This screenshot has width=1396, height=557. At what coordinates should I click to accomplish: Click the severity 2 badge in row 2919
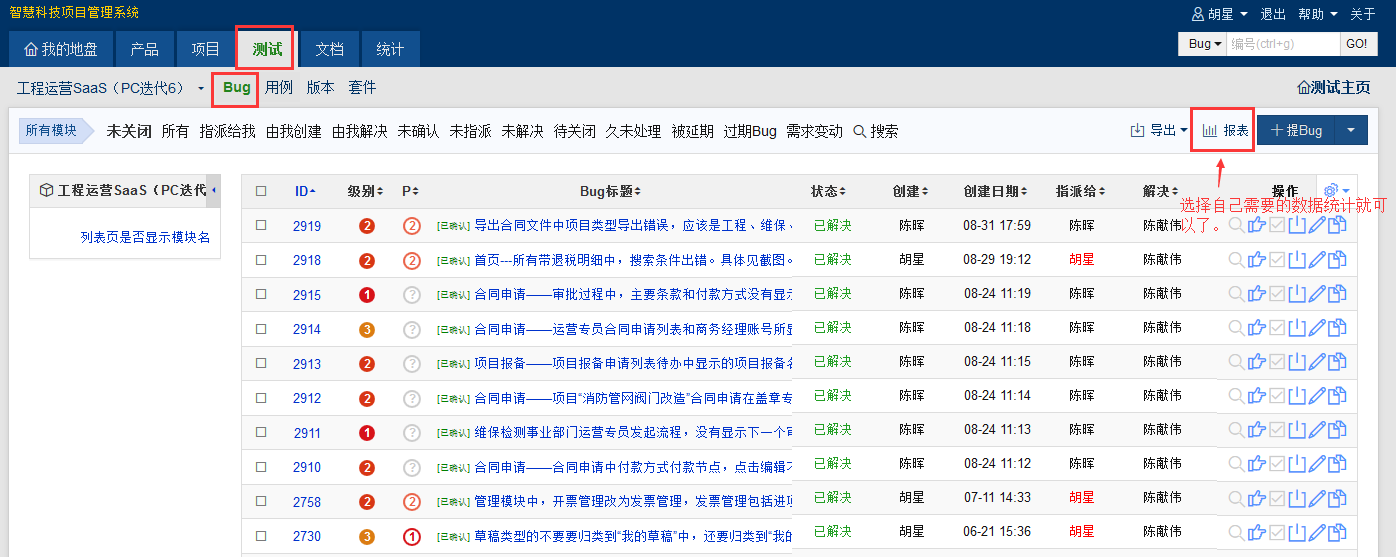(366, 226)
